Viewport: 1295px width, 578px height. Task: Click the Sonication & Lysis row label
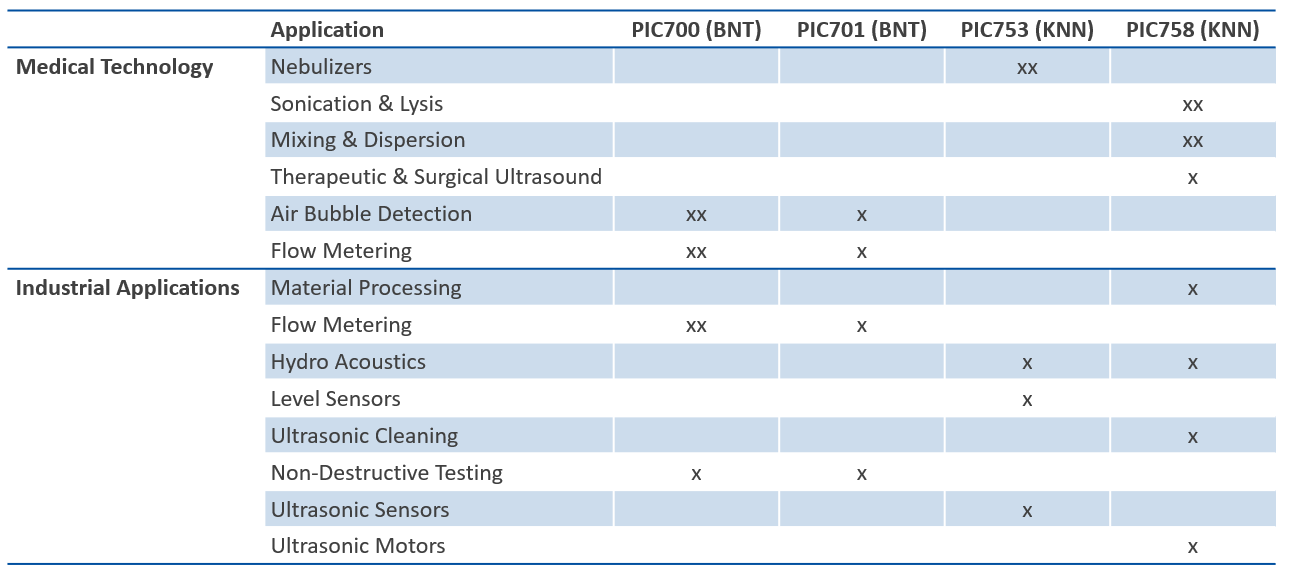[356, 104]
